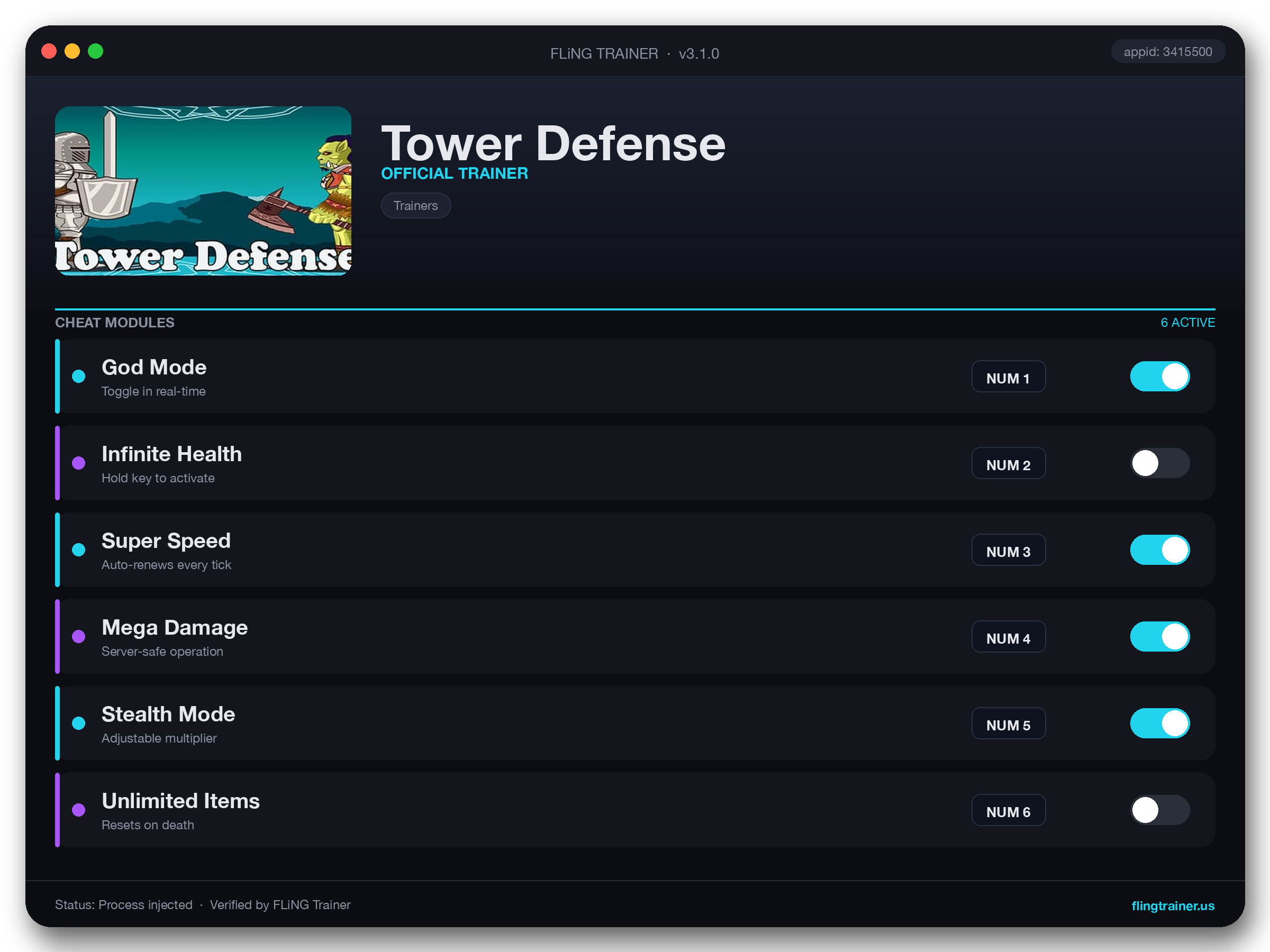Image resolution: width=1270 pixels, height=952 pixels.
Task: Click the Super Speed title
Action: pos(166,541)
